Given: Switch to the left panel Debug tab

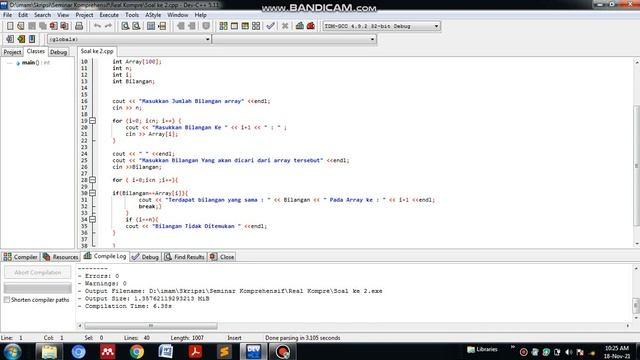Looking at the screenshot, I should tap(58, 52).
